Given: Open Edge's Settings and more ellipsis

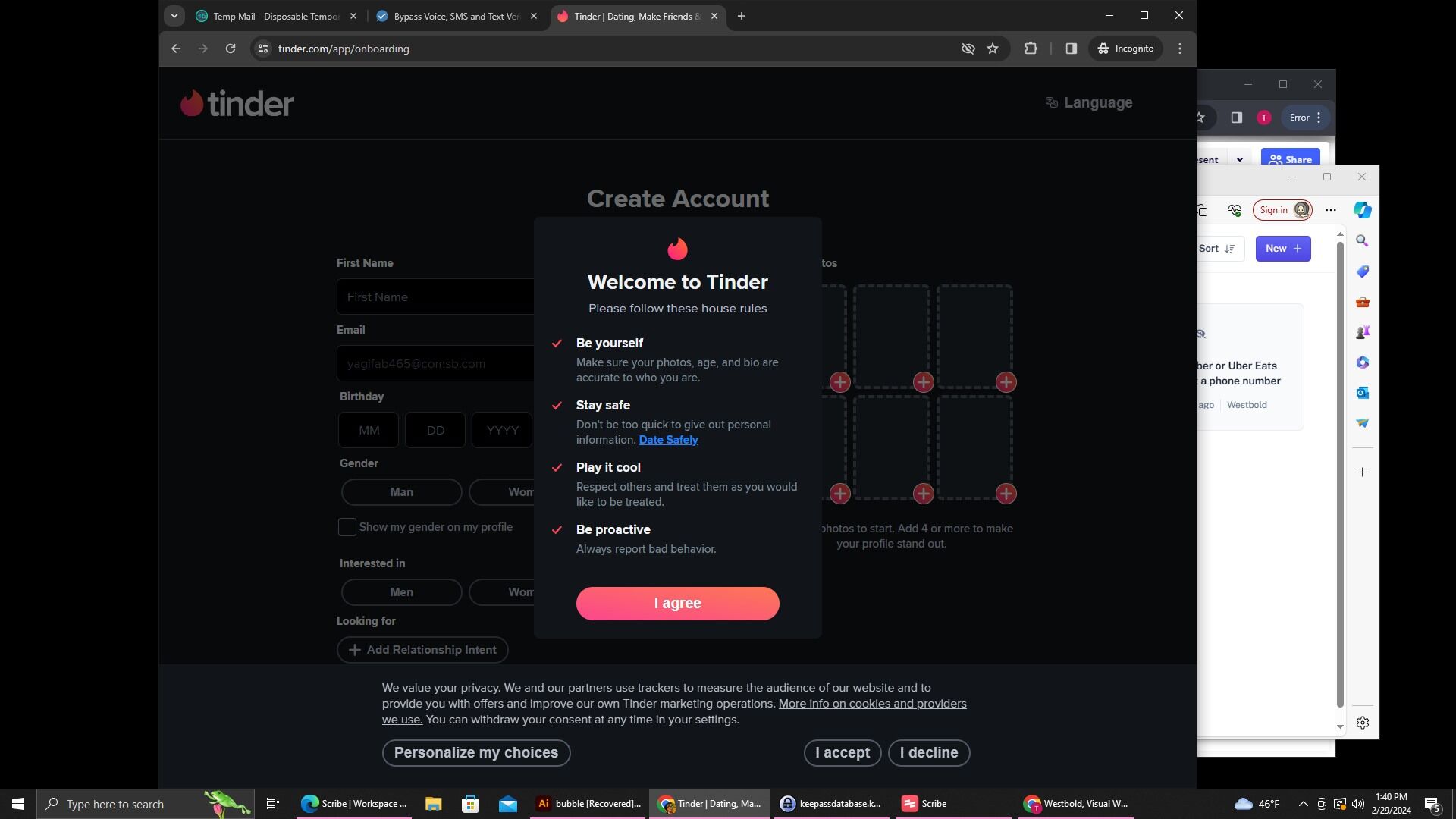Looking at the screenshot, I should [x=1331, y=210].
